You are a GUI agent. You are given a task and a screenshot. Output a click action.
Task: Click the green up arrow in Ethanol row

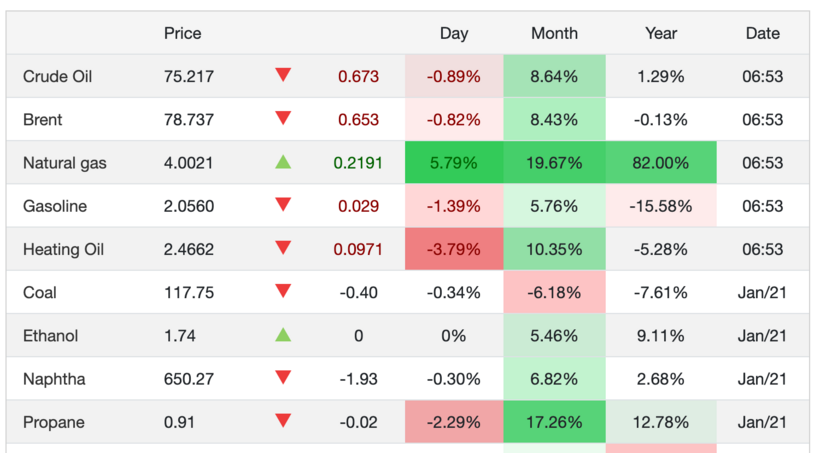(x=283, y=334)
